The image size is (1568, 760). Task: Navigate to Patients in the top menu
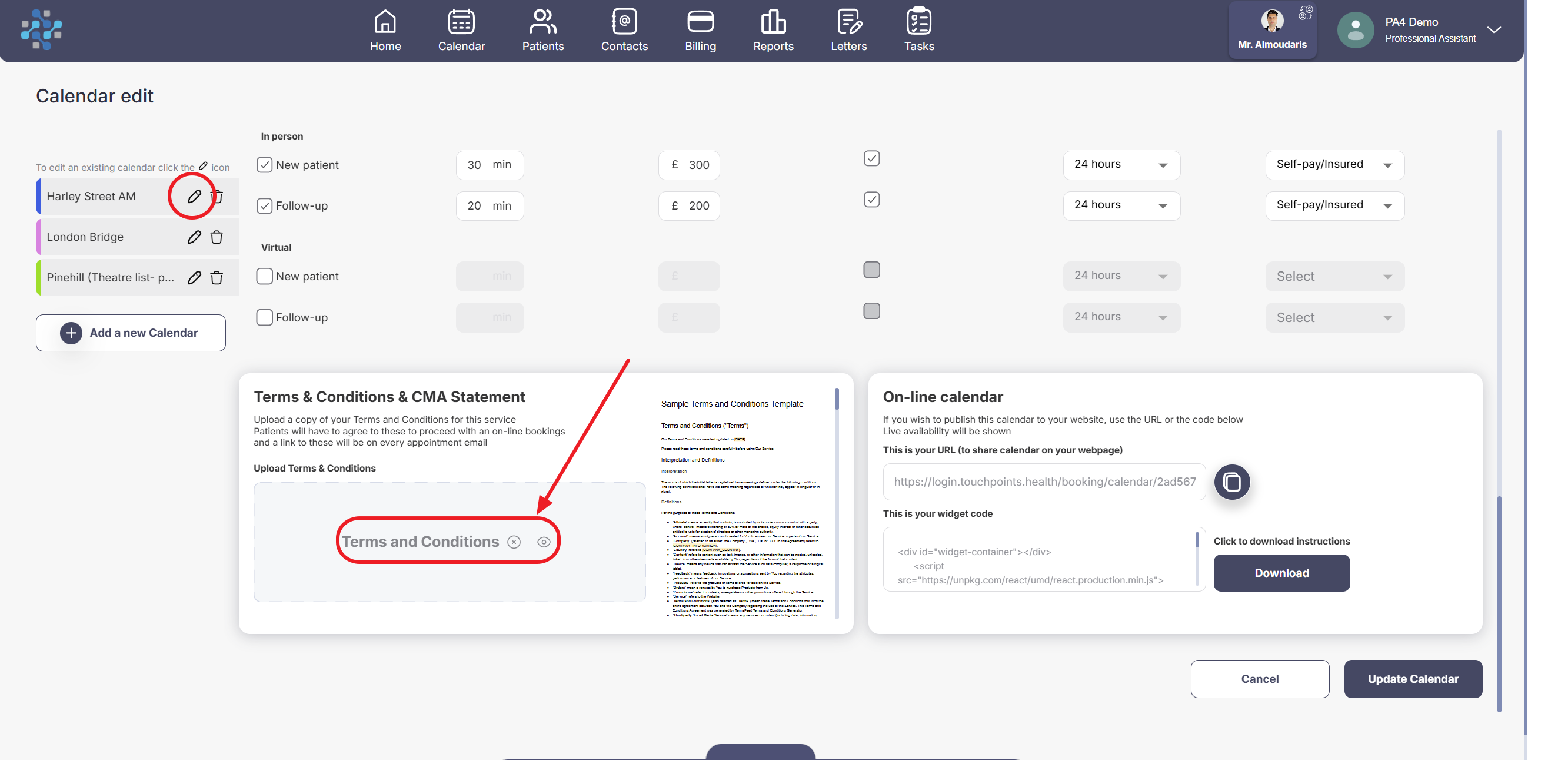[542, 31]
